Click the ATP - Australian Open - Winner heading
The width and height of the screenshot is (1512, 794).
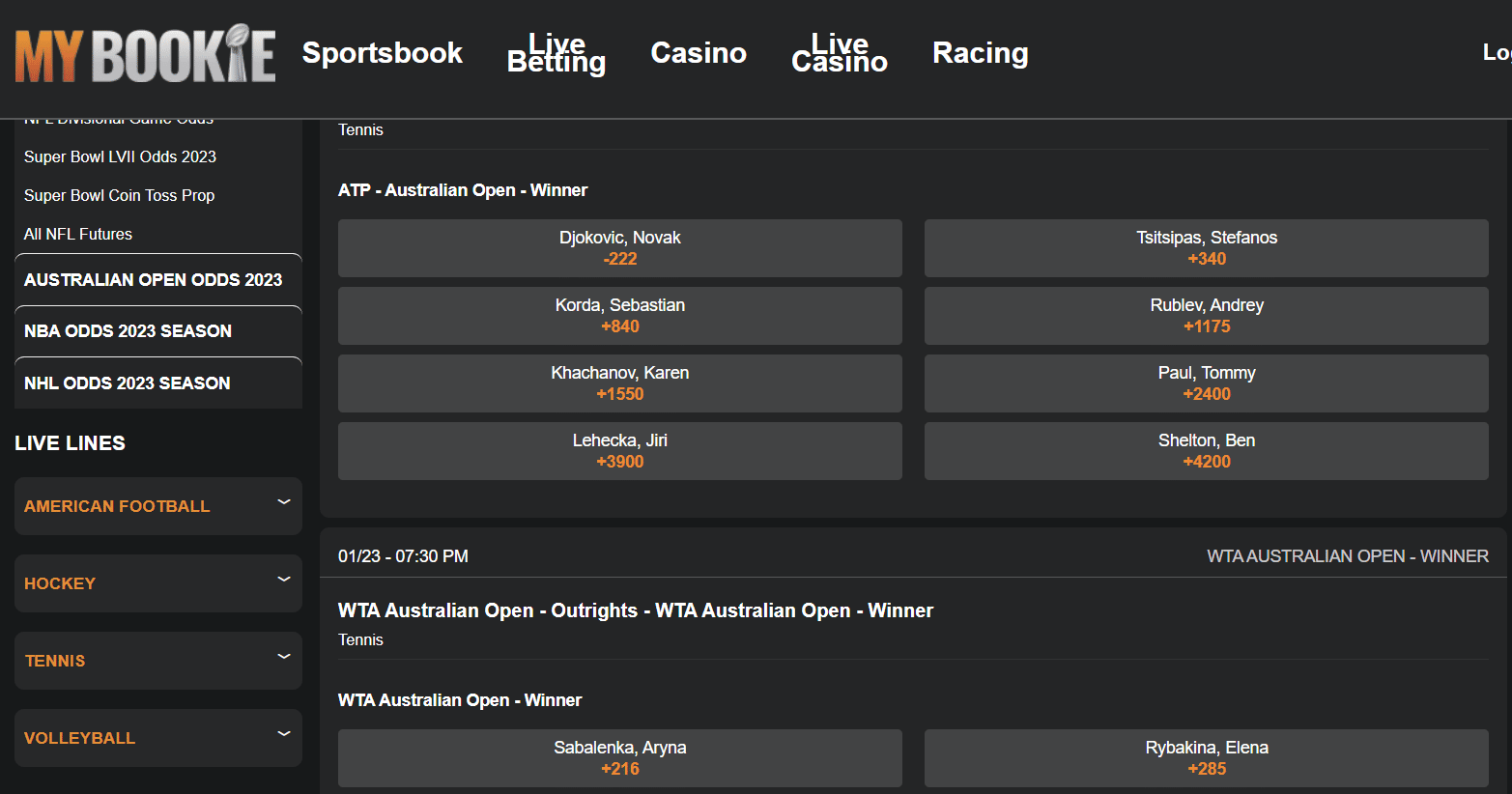(x=463, y=190)
